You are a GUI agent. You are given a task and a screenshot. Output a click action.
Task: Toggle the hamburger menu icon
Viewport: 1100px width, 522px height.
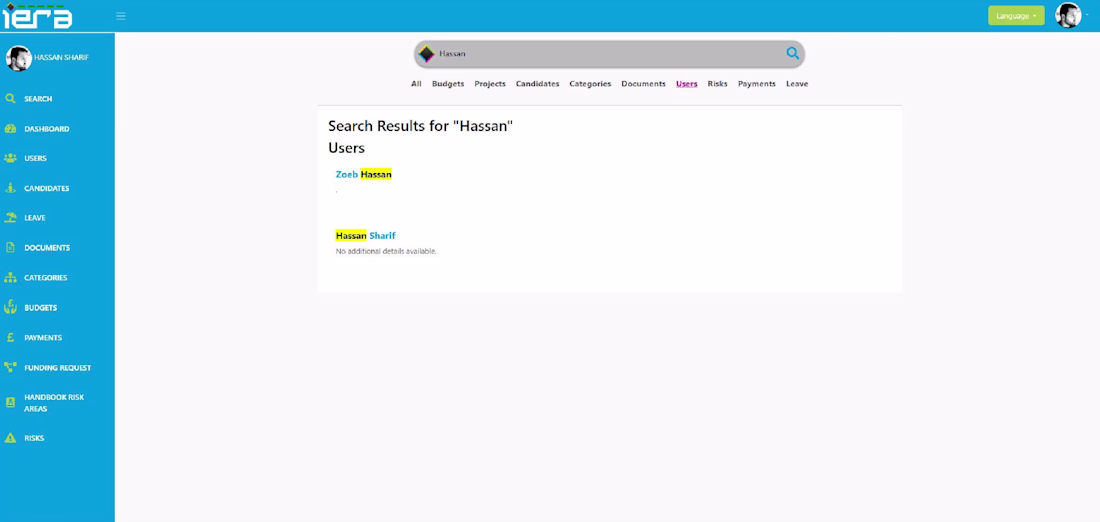tap(121, 15)
